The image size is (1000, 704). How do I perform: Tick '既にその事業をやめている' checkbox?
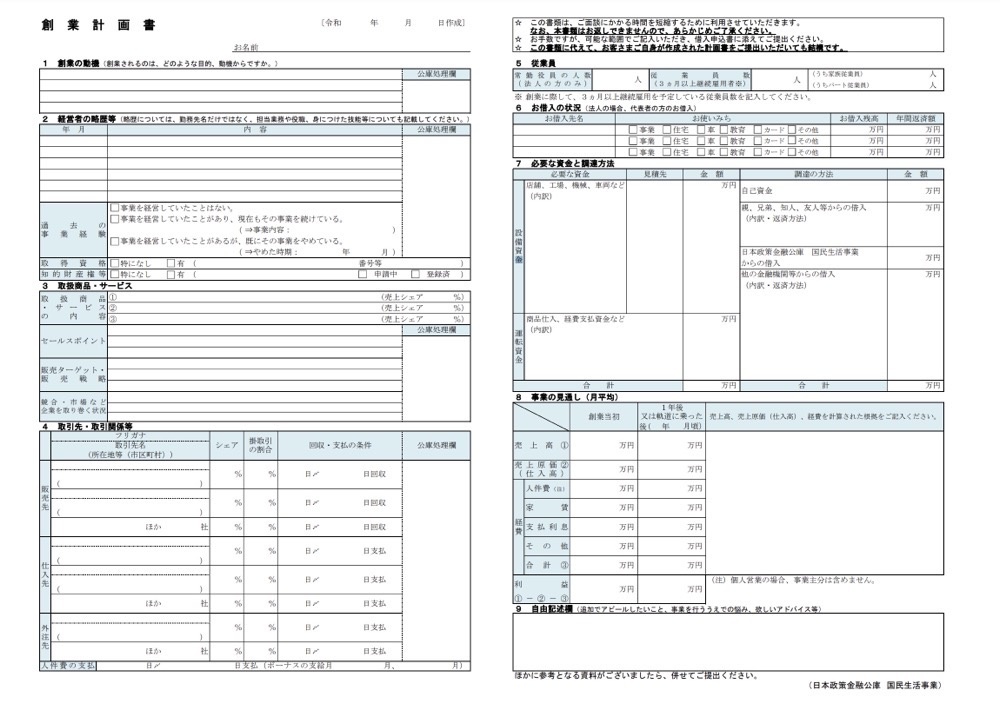(115, 241)
